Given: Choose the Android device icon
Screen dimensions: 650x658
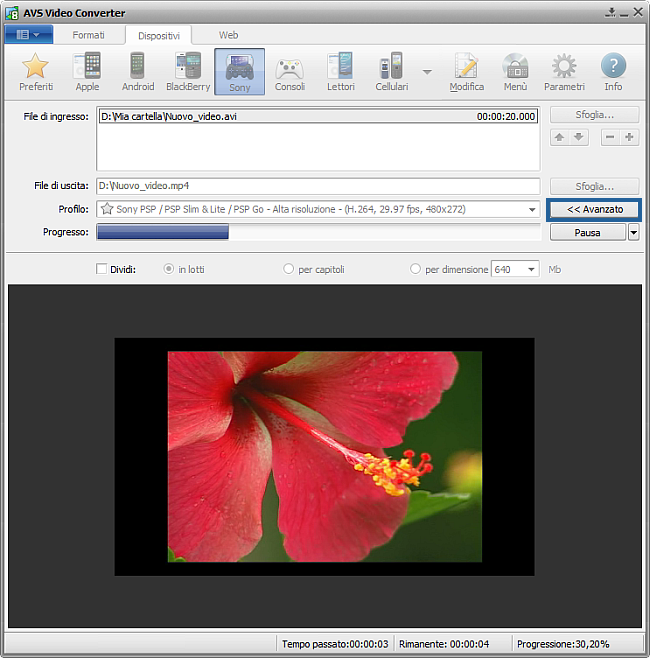Looking at the screenshot, I should click(138, 71).
